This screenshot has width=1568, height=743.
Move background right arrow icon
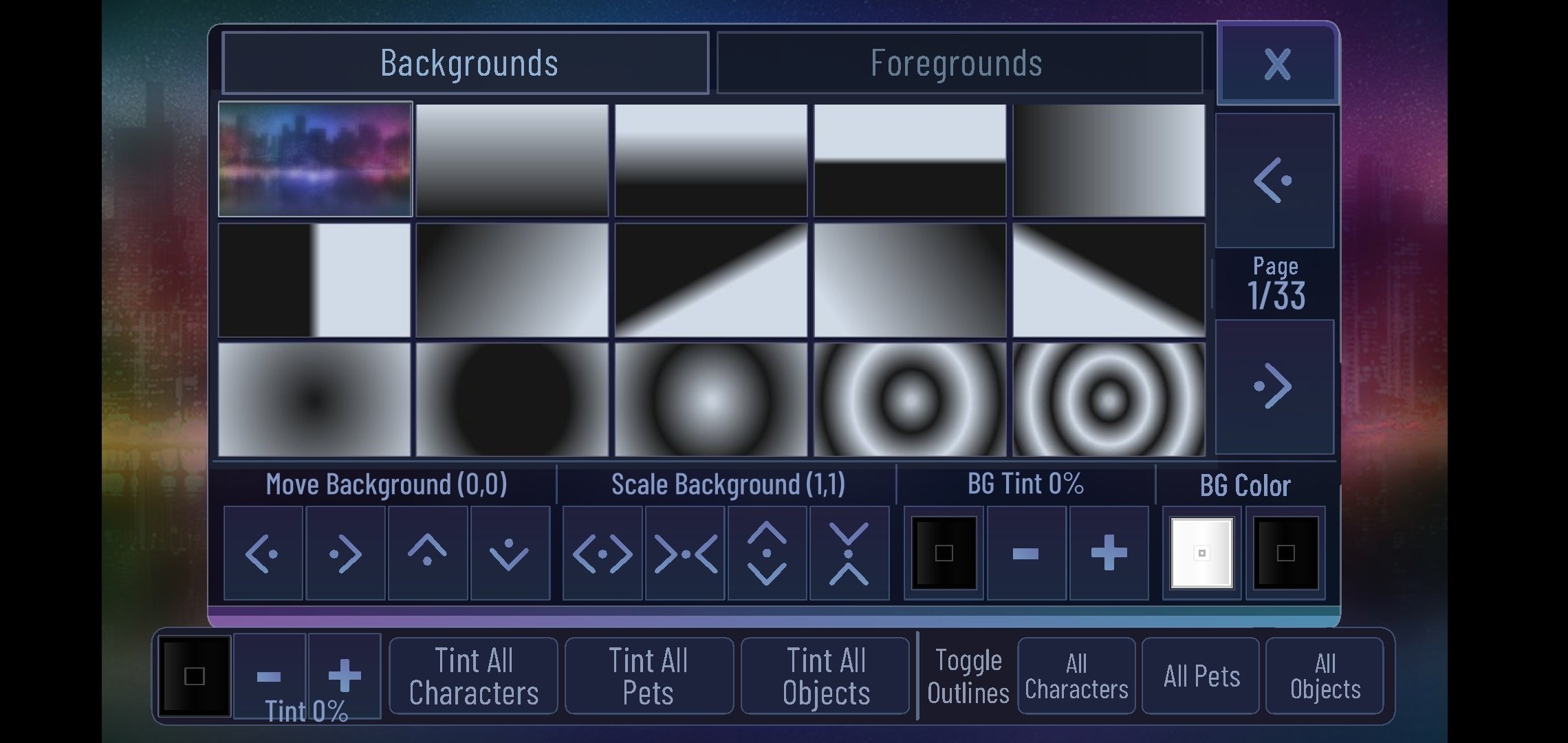pyautogui.click(x=345, y=553)
